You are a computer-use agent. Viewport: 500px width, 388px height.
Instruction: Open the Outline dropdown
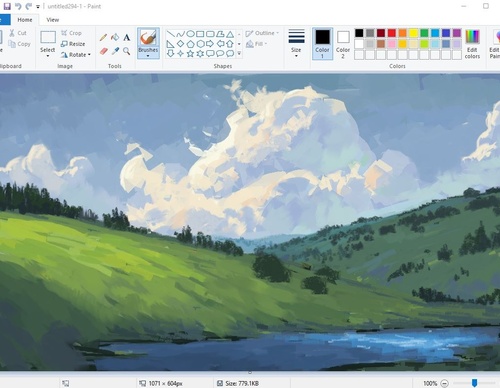[x=262, y=33]
